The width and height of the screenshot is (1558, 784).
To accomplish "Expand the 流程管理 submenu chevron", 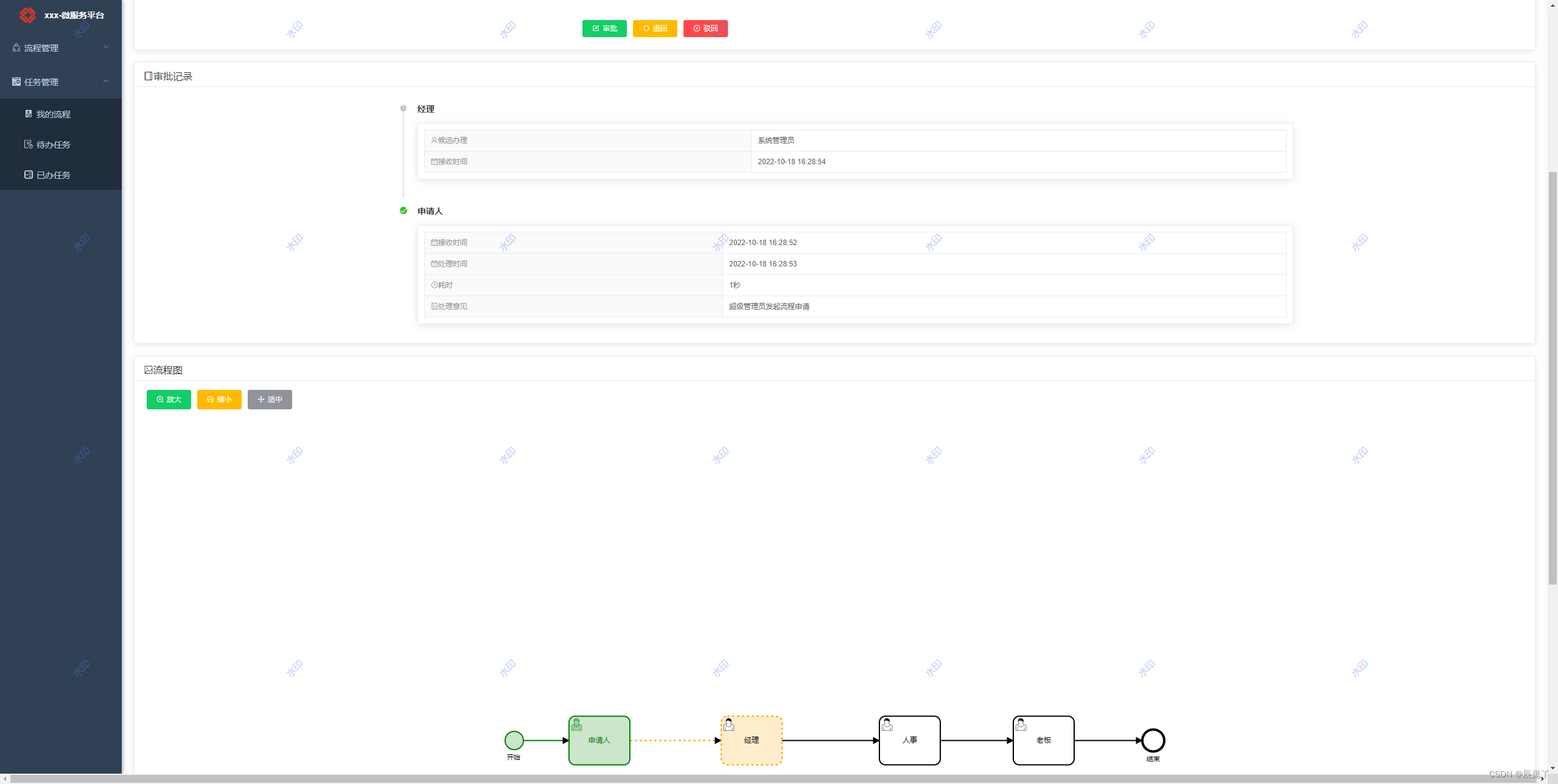I will coord(106,47).
